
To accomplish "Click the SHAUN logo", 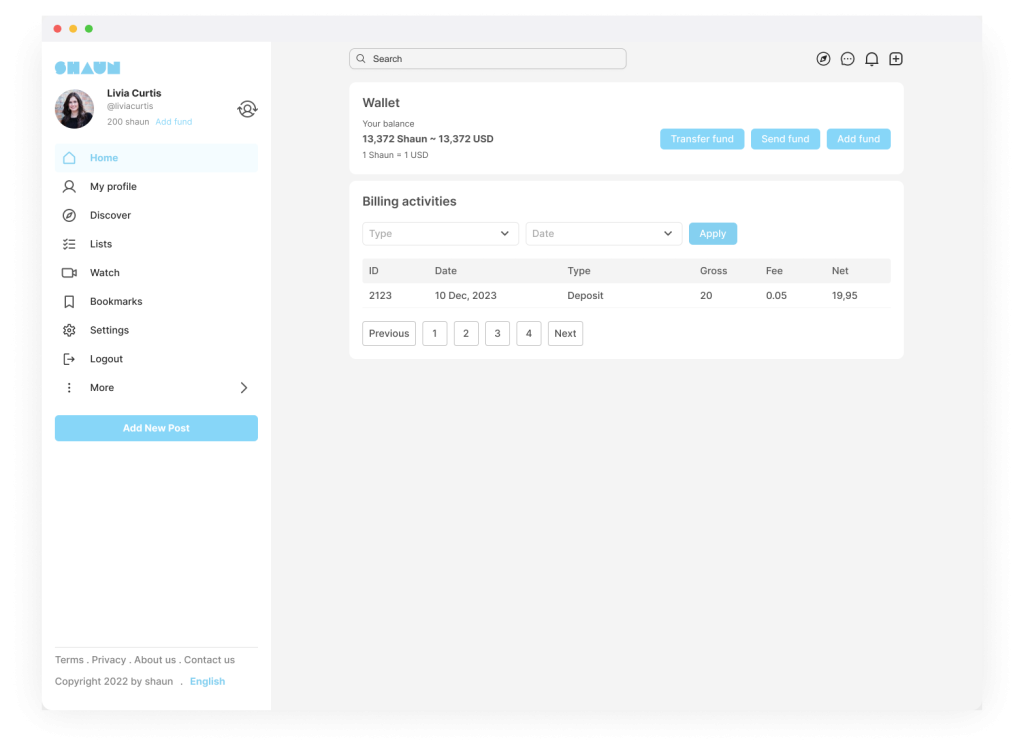I will pos(88,67).
